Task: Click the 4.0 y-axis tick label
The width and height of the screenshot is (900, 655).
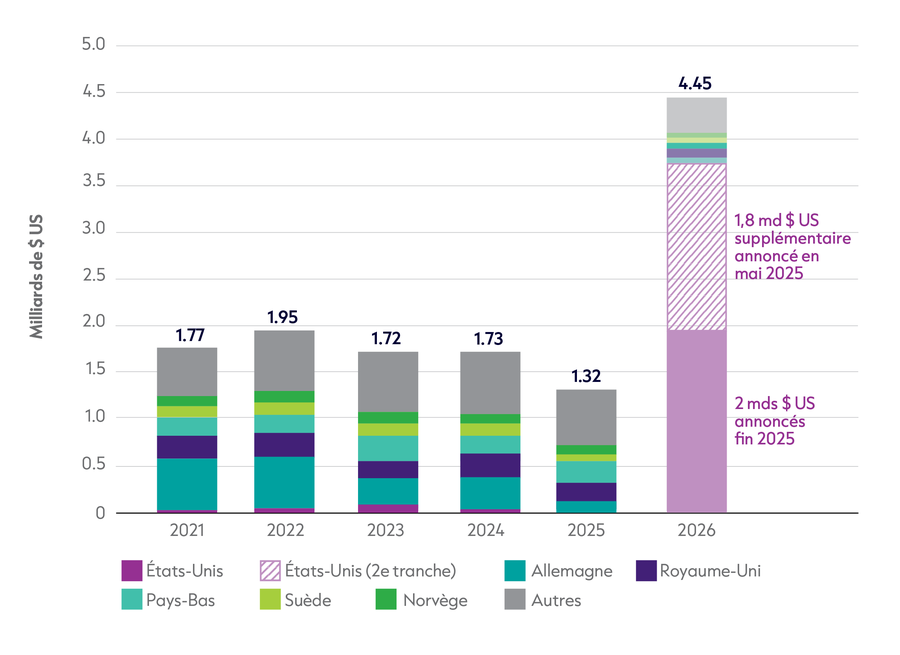Action: 94,138
